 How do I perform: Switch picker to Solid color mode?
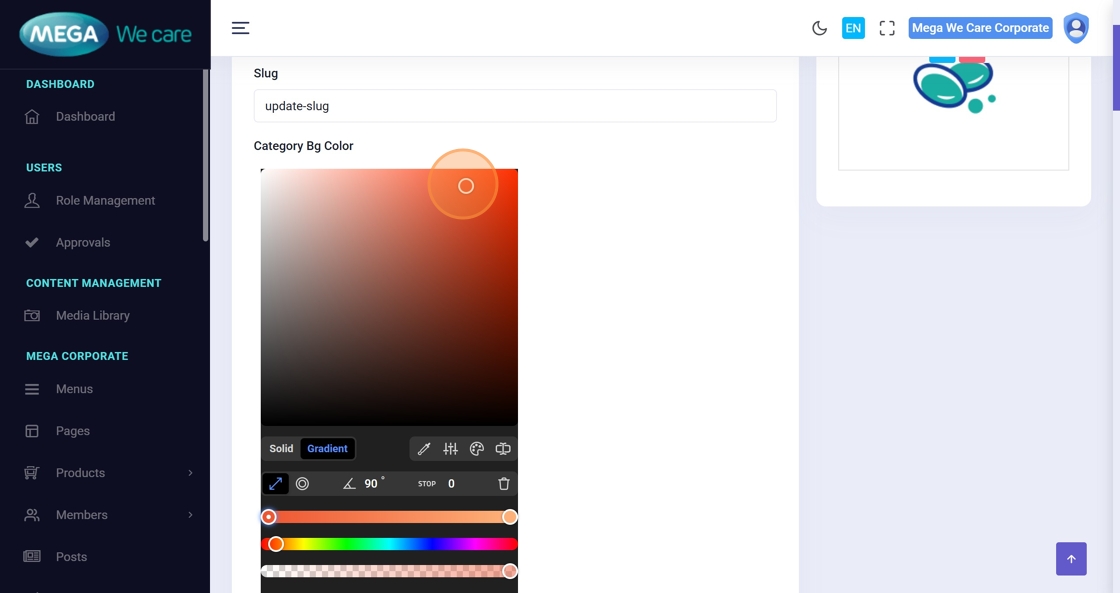[281, 449]
